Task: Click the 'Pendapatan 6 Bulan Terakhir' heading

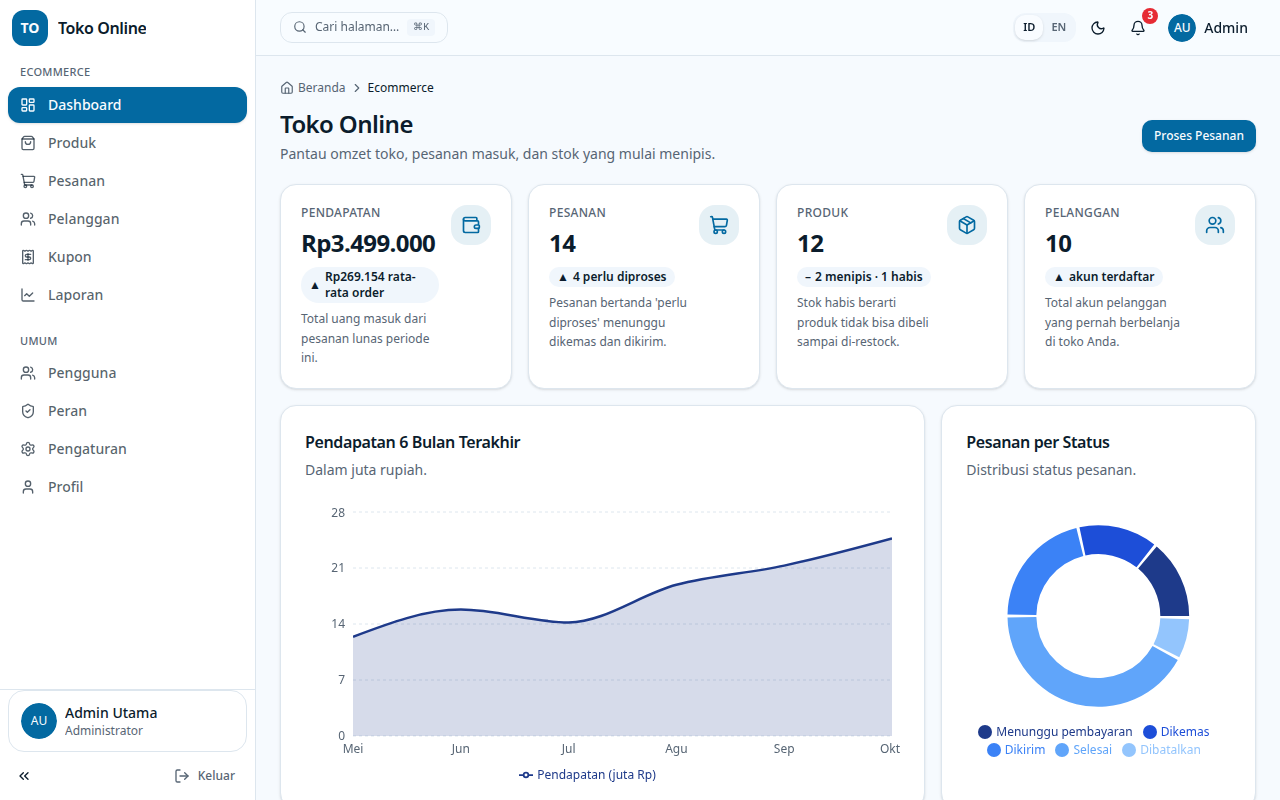Action: 413,442
